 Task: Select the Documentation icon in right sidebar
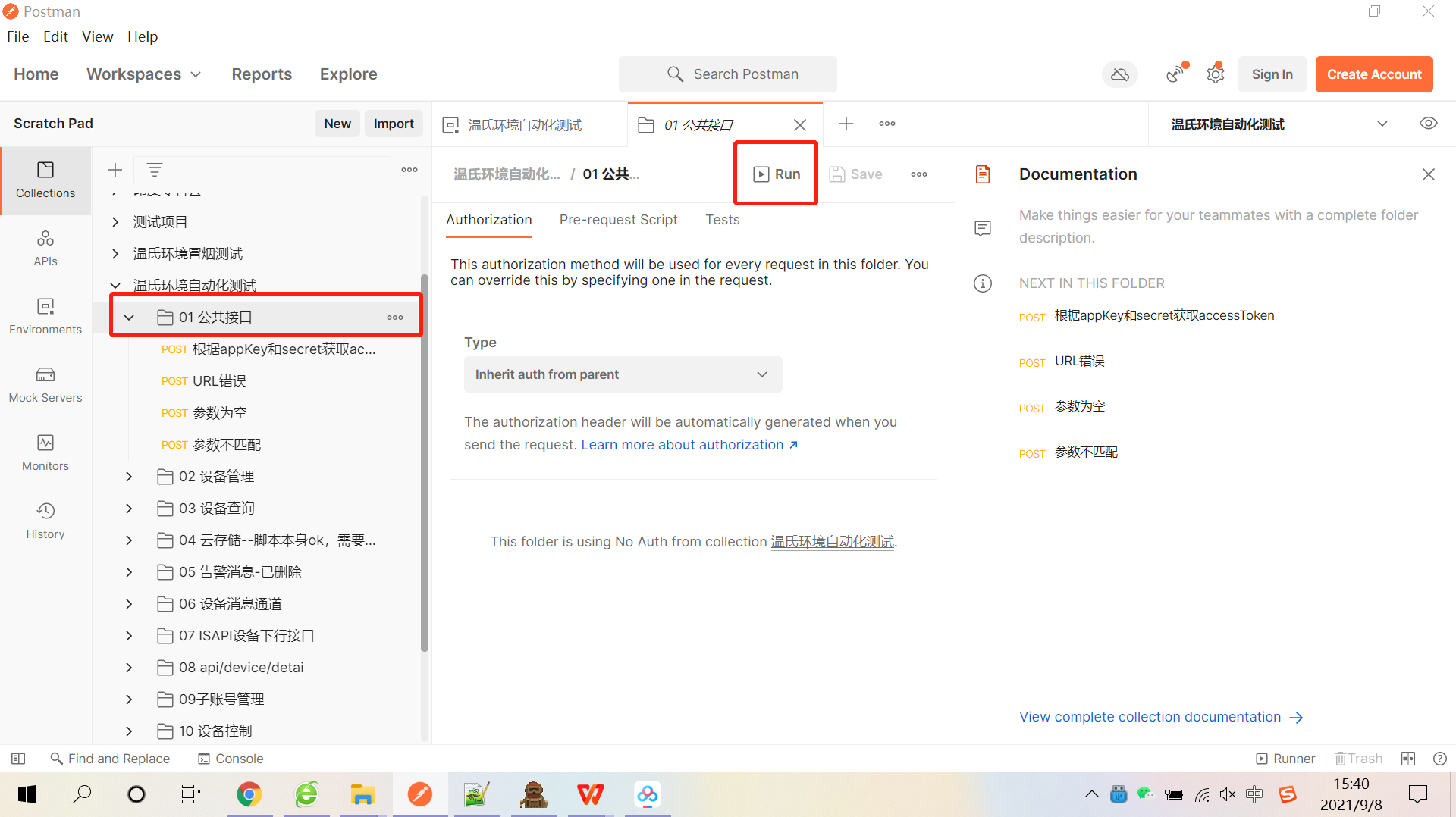pyautogui.click(x=983, y=174)
